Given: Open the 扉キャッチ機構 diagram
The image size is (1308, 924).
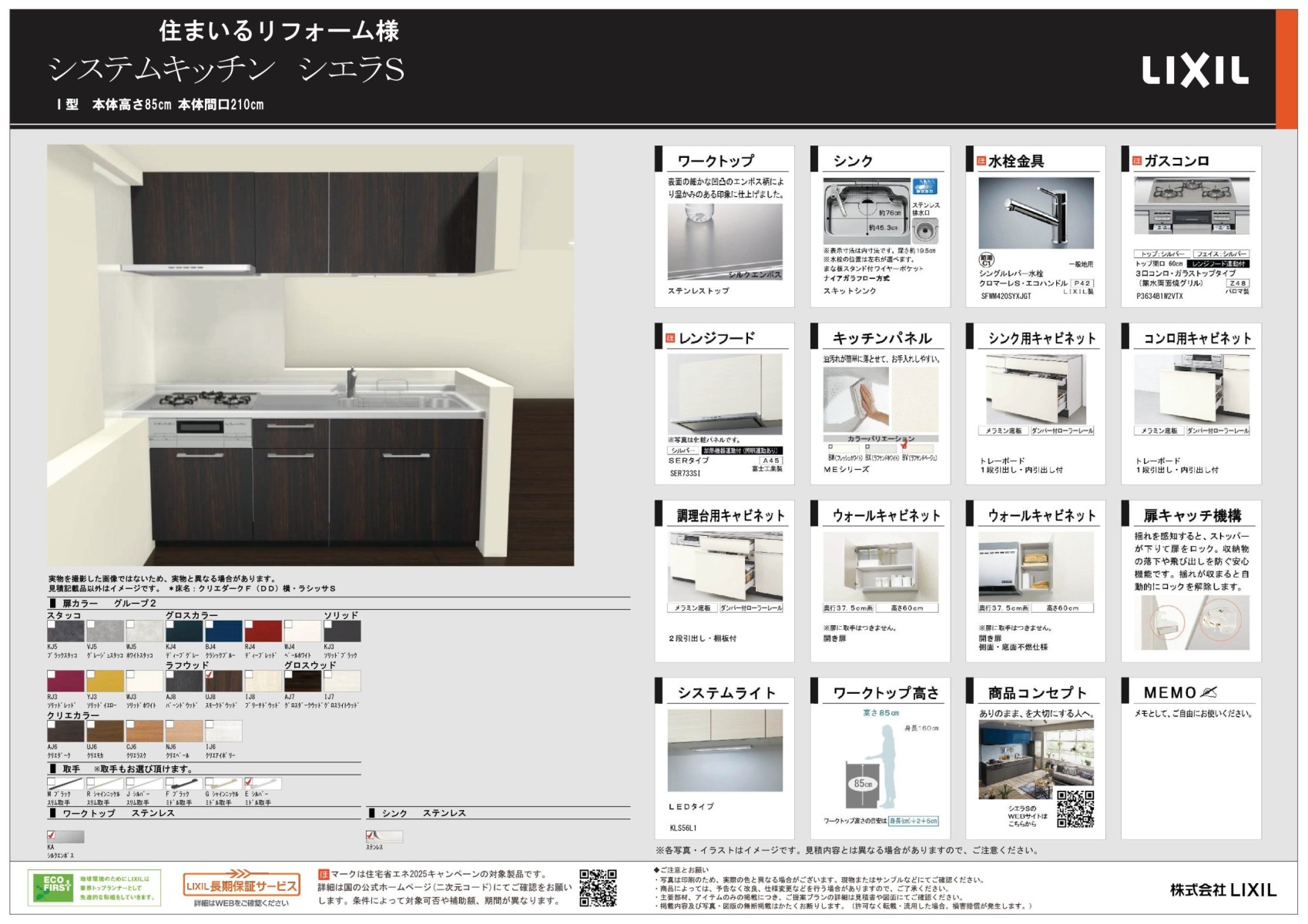Looking at the screenshot, I should pos(1192,622).
